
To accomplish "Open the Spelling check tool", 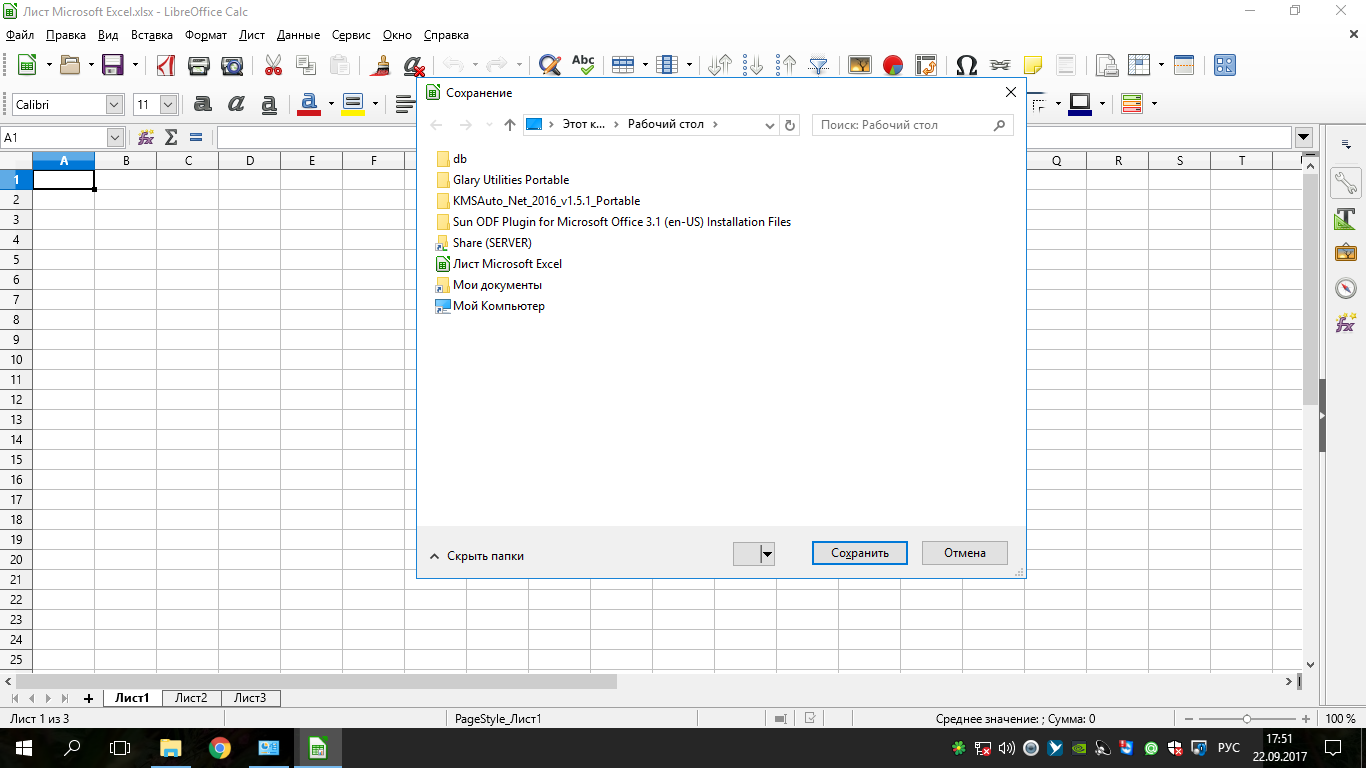I will 583,65.
